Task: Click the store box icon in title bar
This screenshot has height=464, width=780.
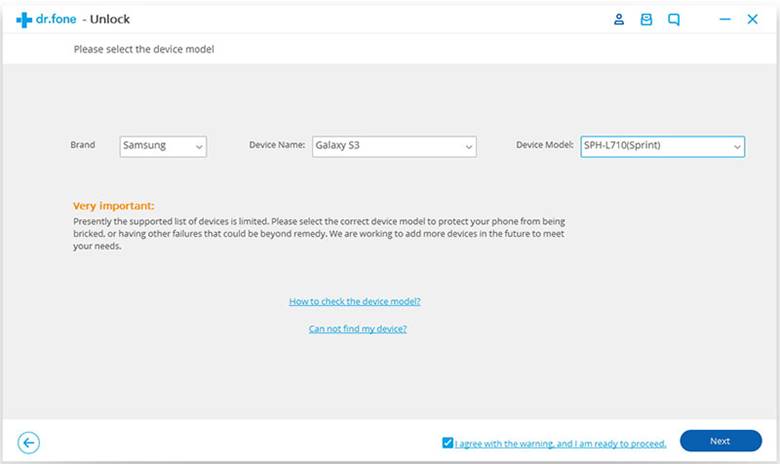Action: point(646,19)
